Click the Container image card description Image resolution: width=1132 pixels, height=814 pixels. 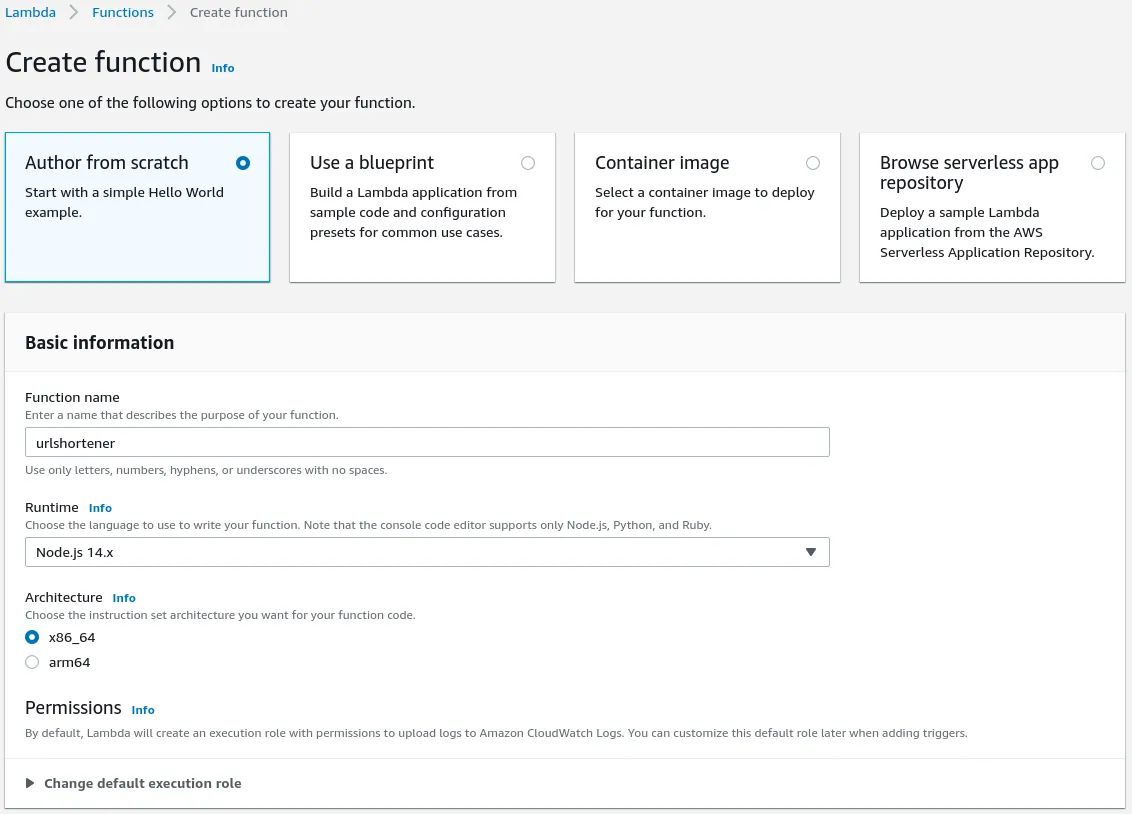[704, 202]
